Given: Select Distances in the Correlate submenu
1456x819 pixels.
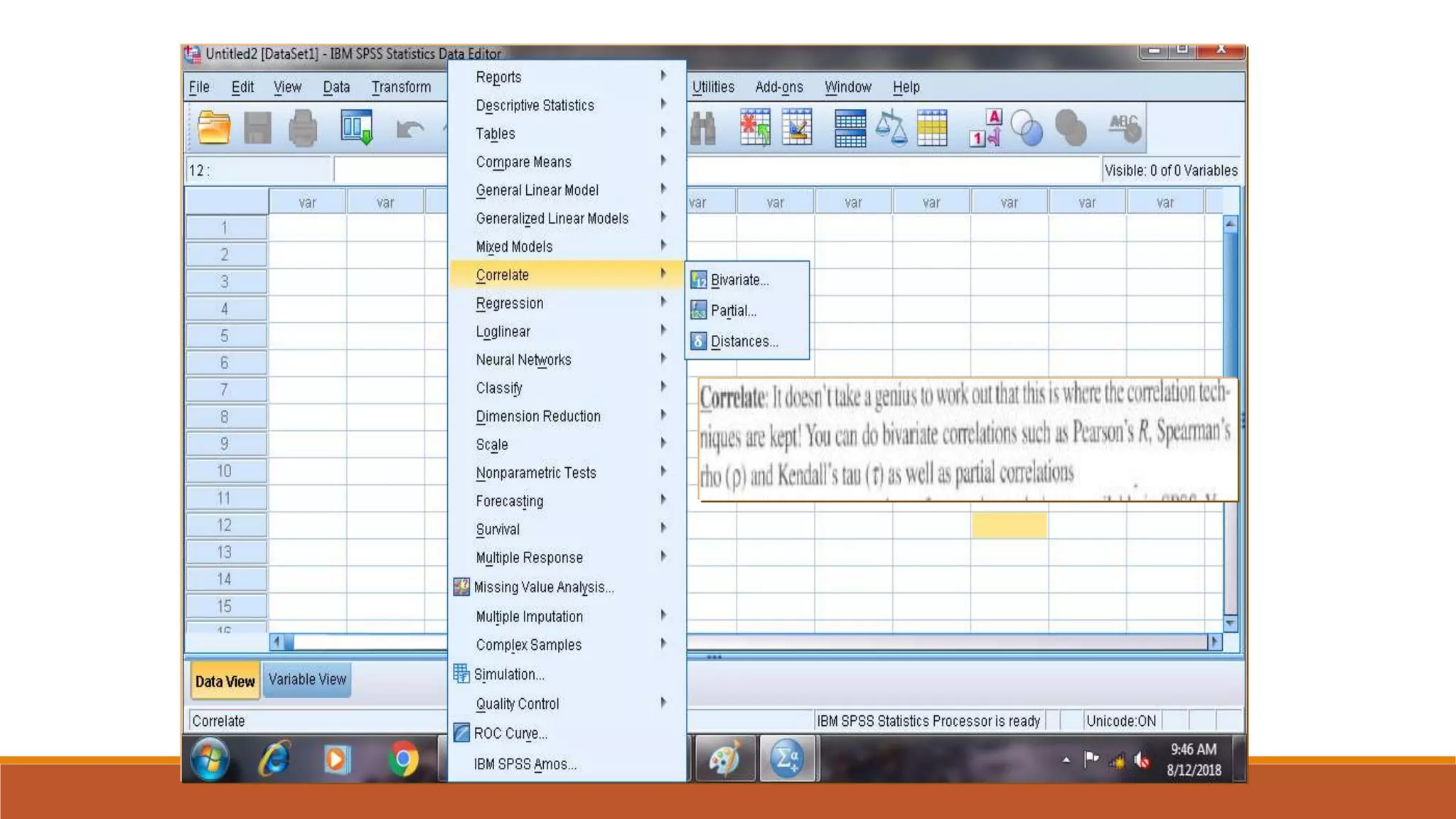Looking at the screenshot, I should [744, 341].
